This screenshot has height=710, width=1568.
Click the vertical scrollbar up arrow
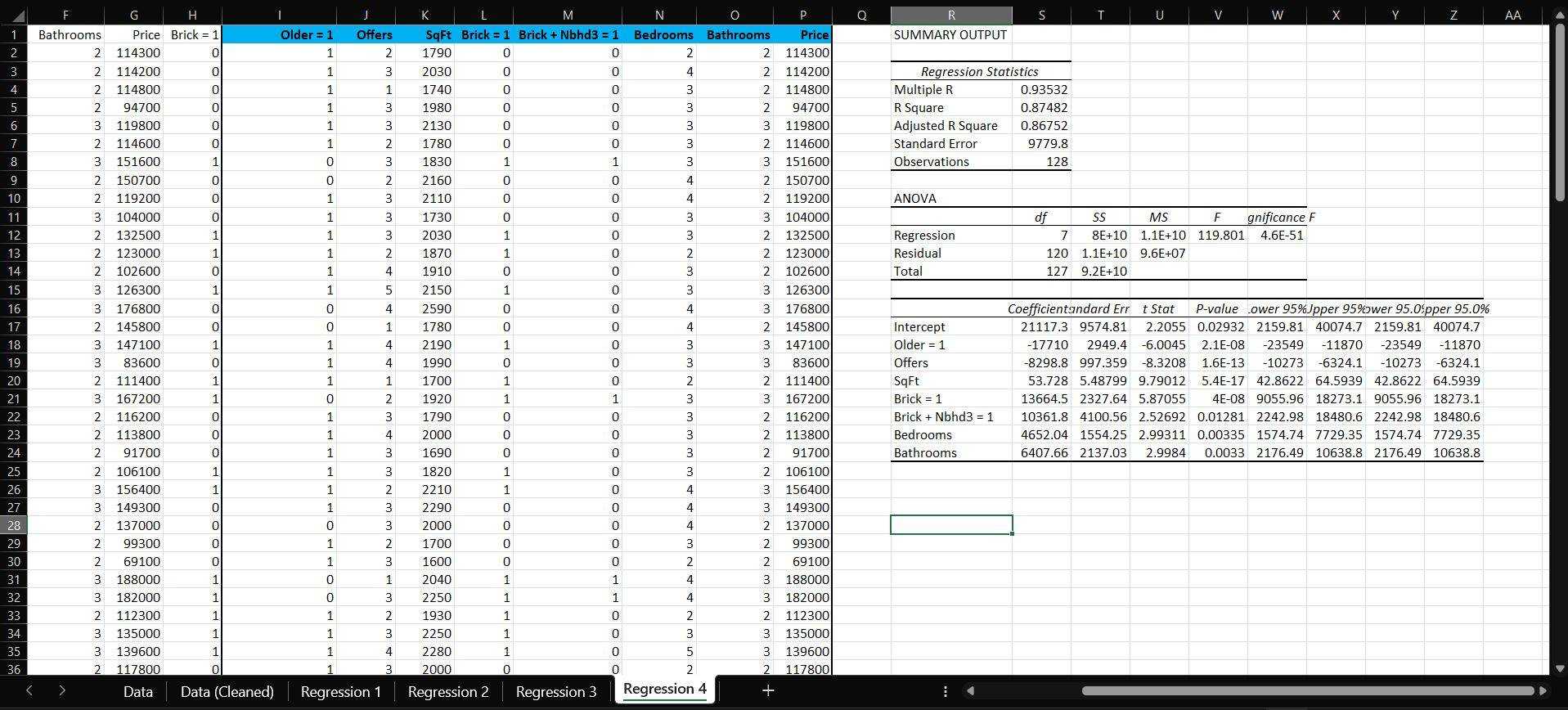click(x=1559, y=15)
